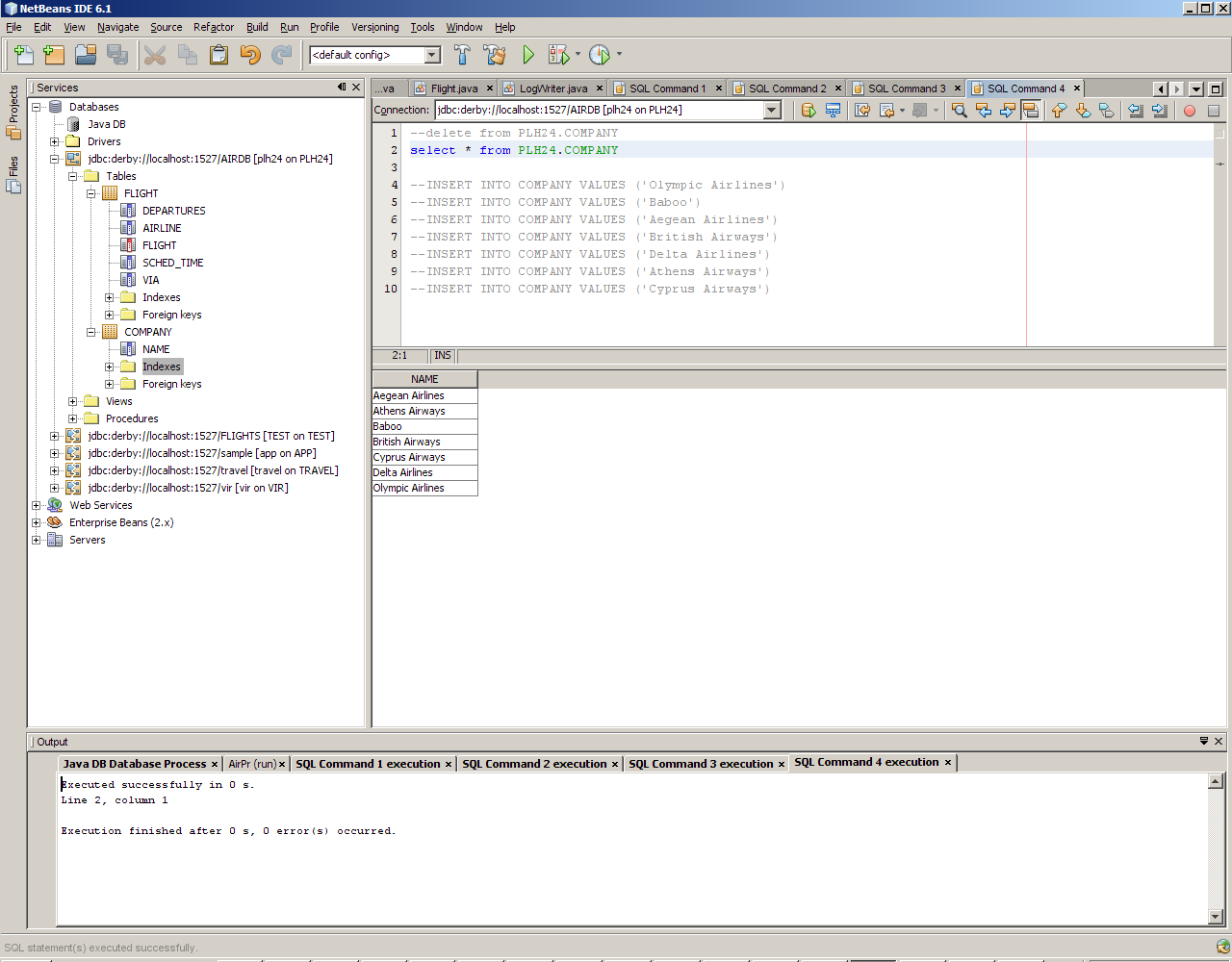Screen dimensions: 1232x962
Task: Click Find Previous Occurrence icon
Action: (x=984, y=111)
